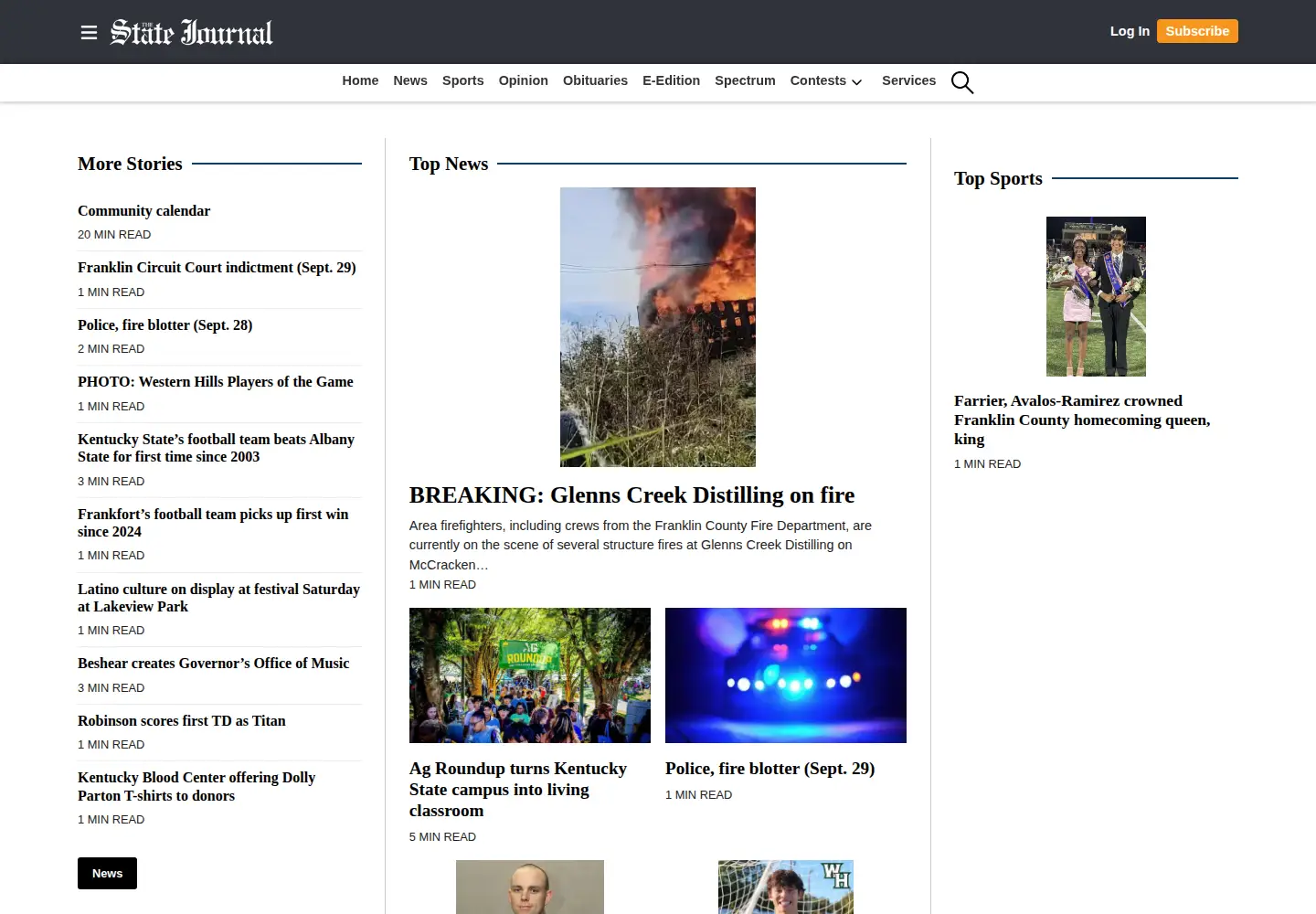Open Kentucky State football beats Albany story
The height and width of the screenshot is (914, 1316).
[216, 448]
